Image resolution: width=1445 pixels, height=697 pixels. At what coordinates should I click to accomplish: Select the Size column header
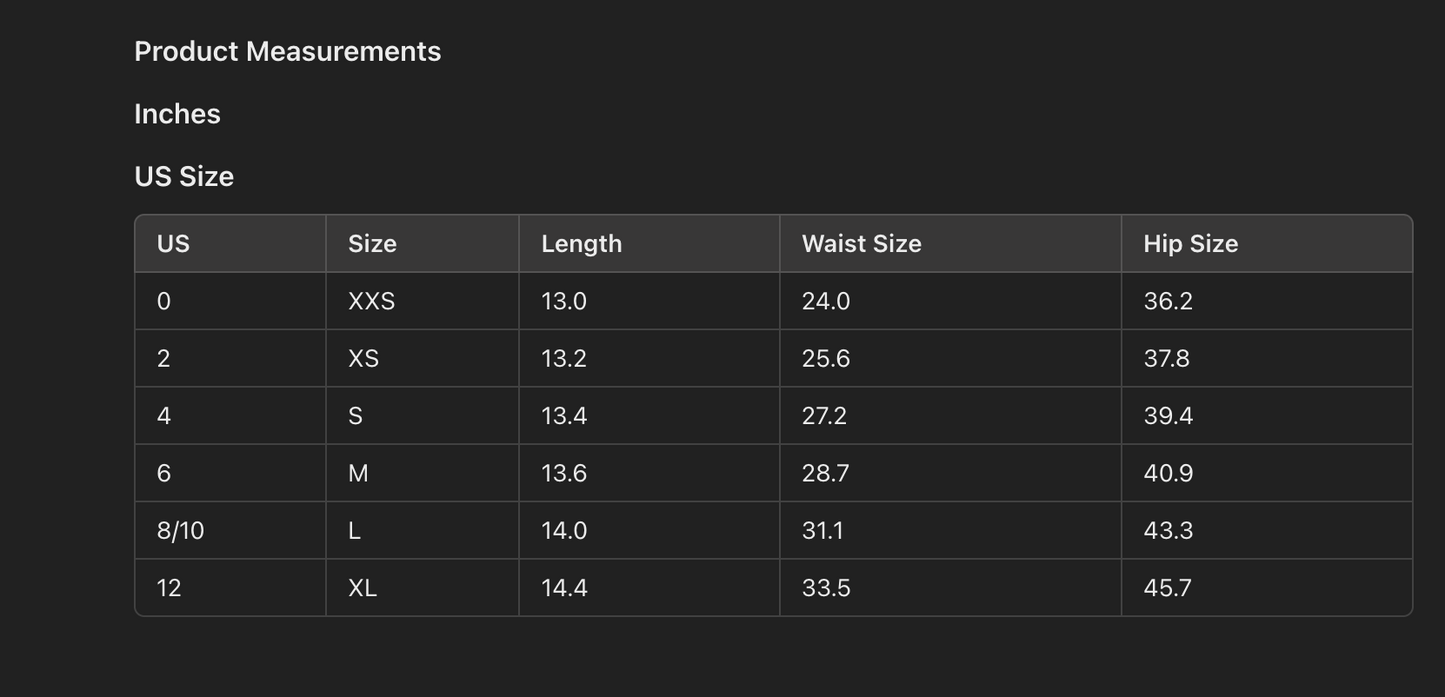(372, 244)
